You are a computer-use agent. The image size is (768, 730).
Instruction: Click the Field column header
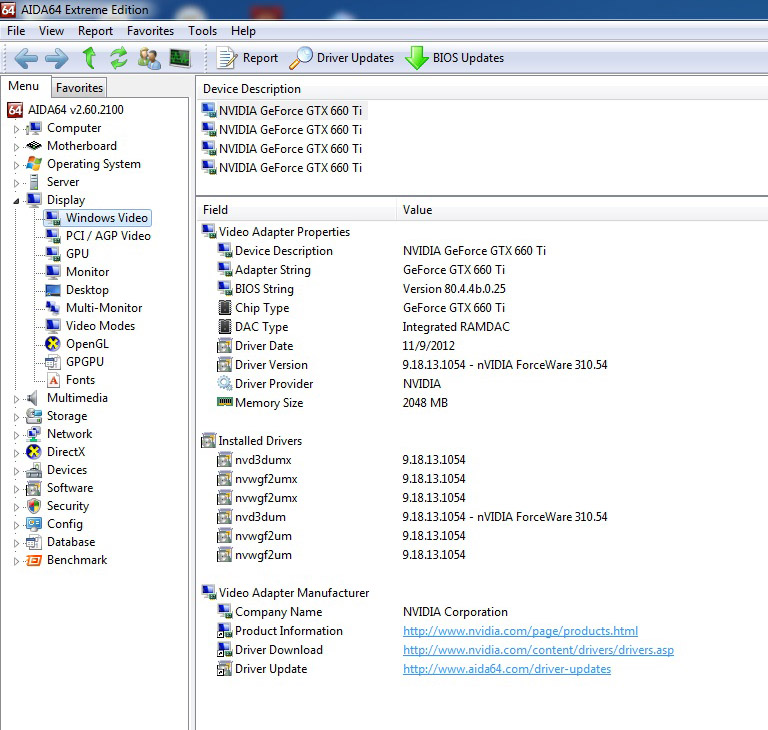(296, 210)
